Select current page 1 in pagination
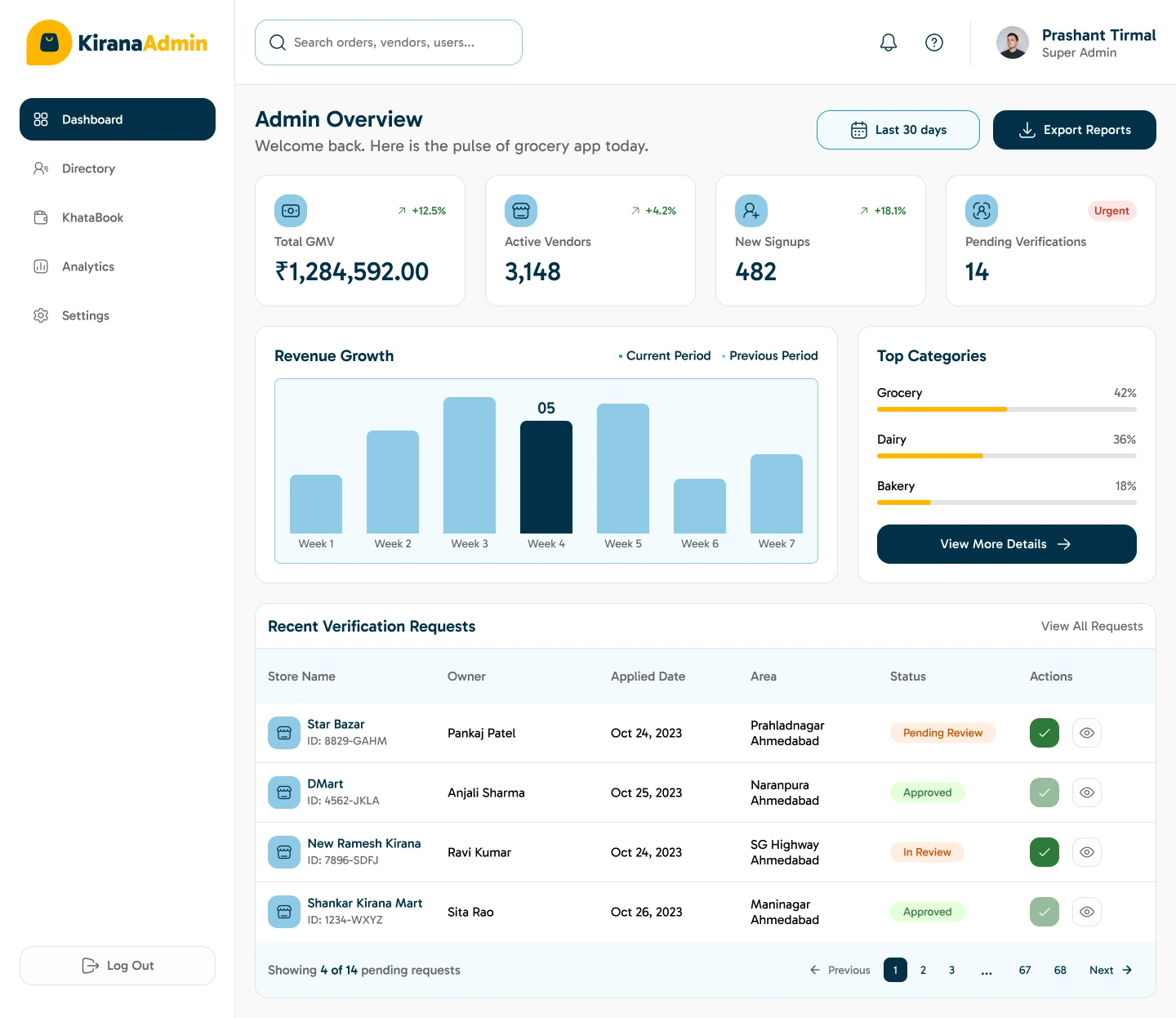 pyautogui.click(x=895, y=970)
